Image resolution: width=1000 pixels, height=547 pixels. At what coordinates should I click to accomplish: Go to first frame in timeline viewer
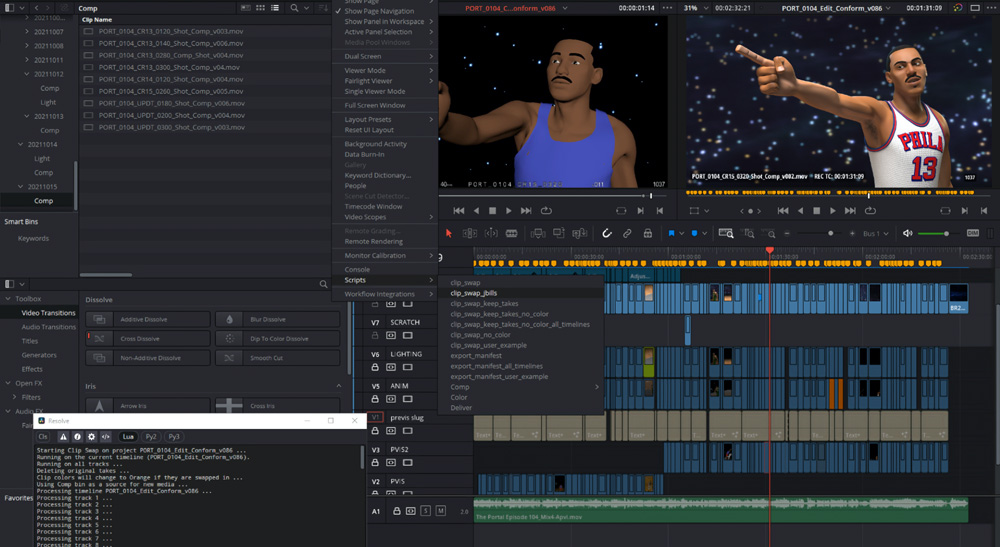coord(783,210)
